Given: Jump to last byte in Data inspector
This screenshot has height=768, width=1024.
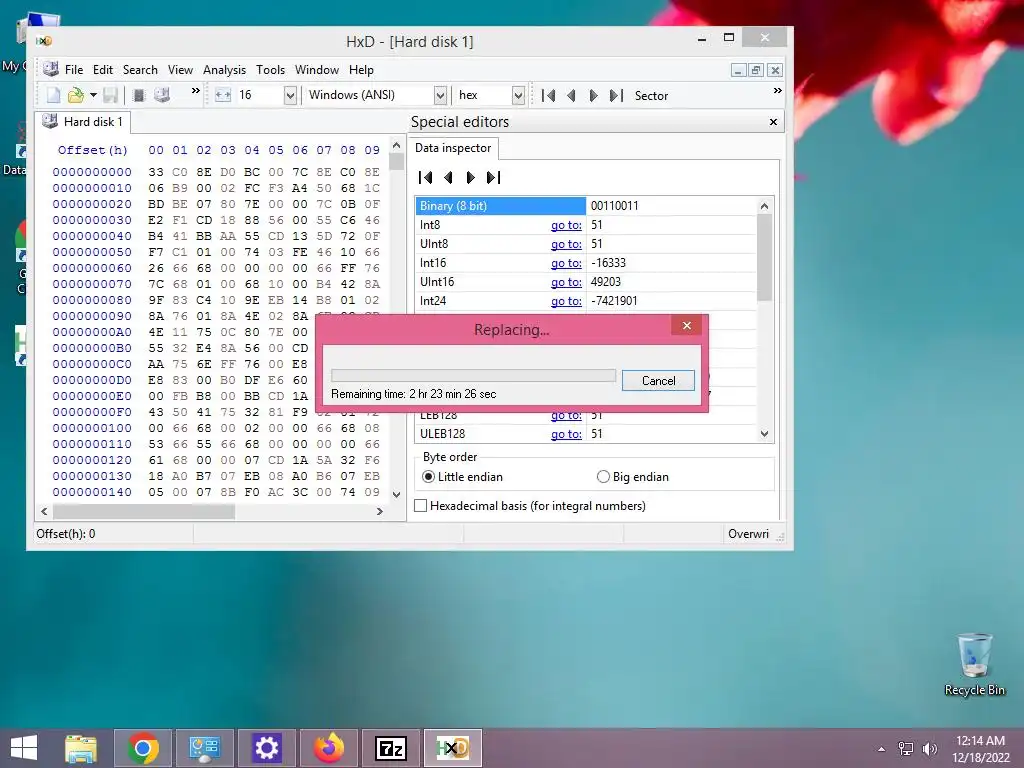Looking at the screenshot, I should pyautogui.click(x=494, y=178).
